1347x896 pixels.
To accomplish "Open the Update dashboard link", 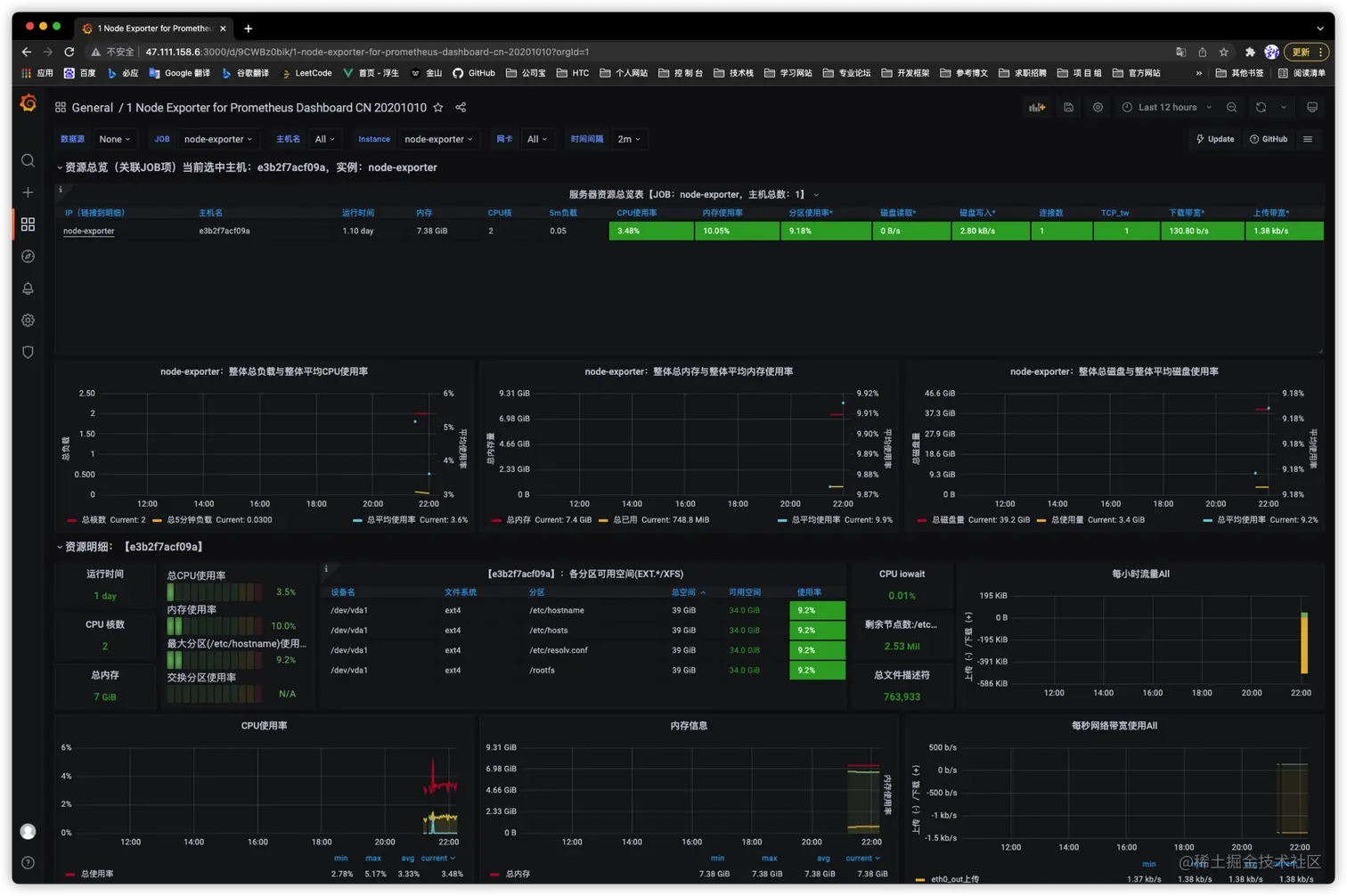I will tap(1215, 139).
